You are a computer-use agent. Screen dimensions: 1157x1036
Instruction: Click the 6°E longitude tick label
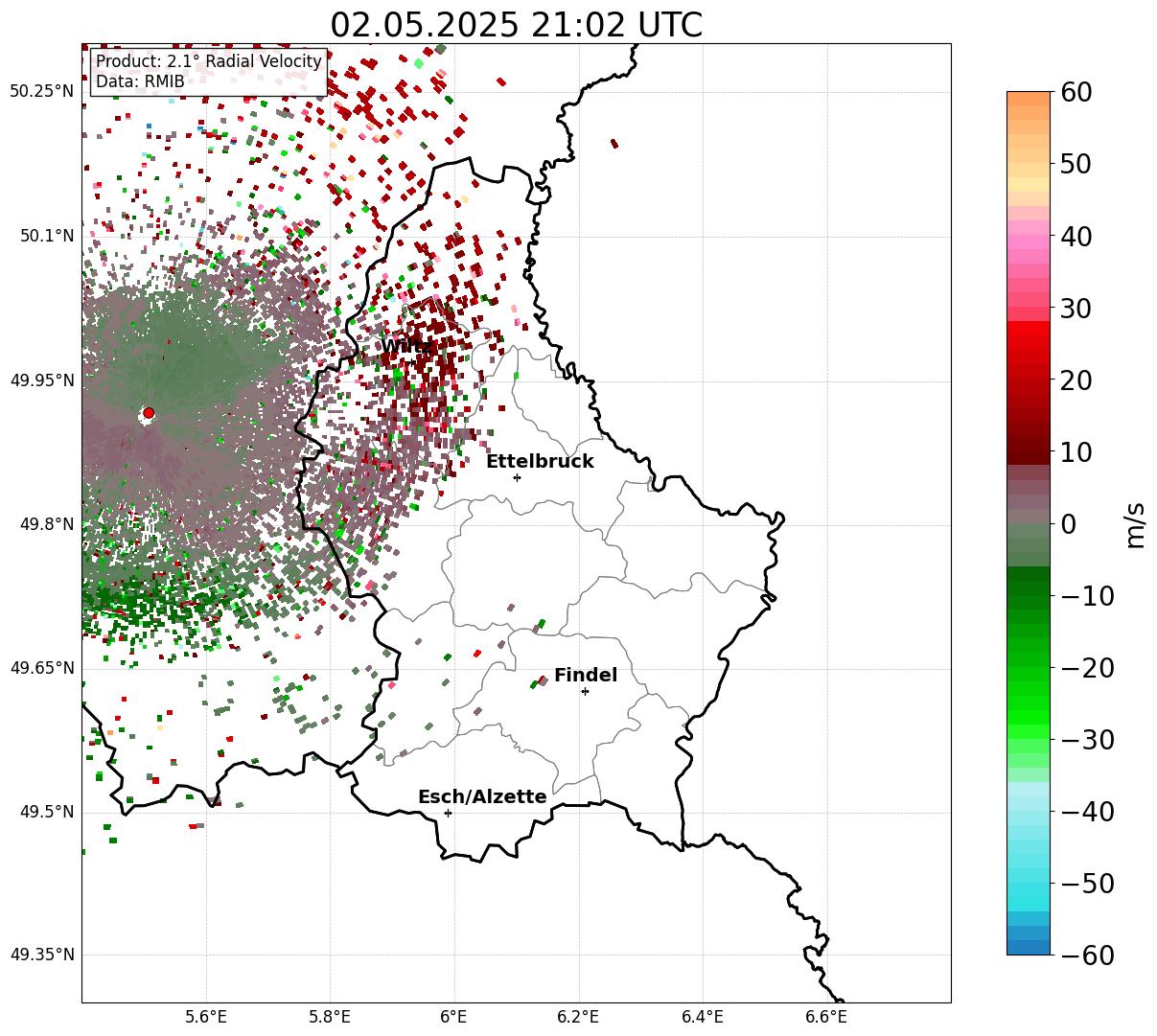pyautogui.click(x=454, y=1017)
